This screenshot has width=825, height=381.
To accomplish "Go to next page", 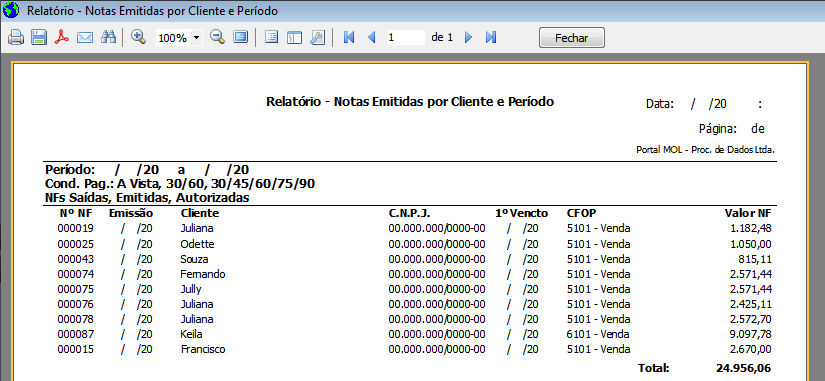I will 469,37.
